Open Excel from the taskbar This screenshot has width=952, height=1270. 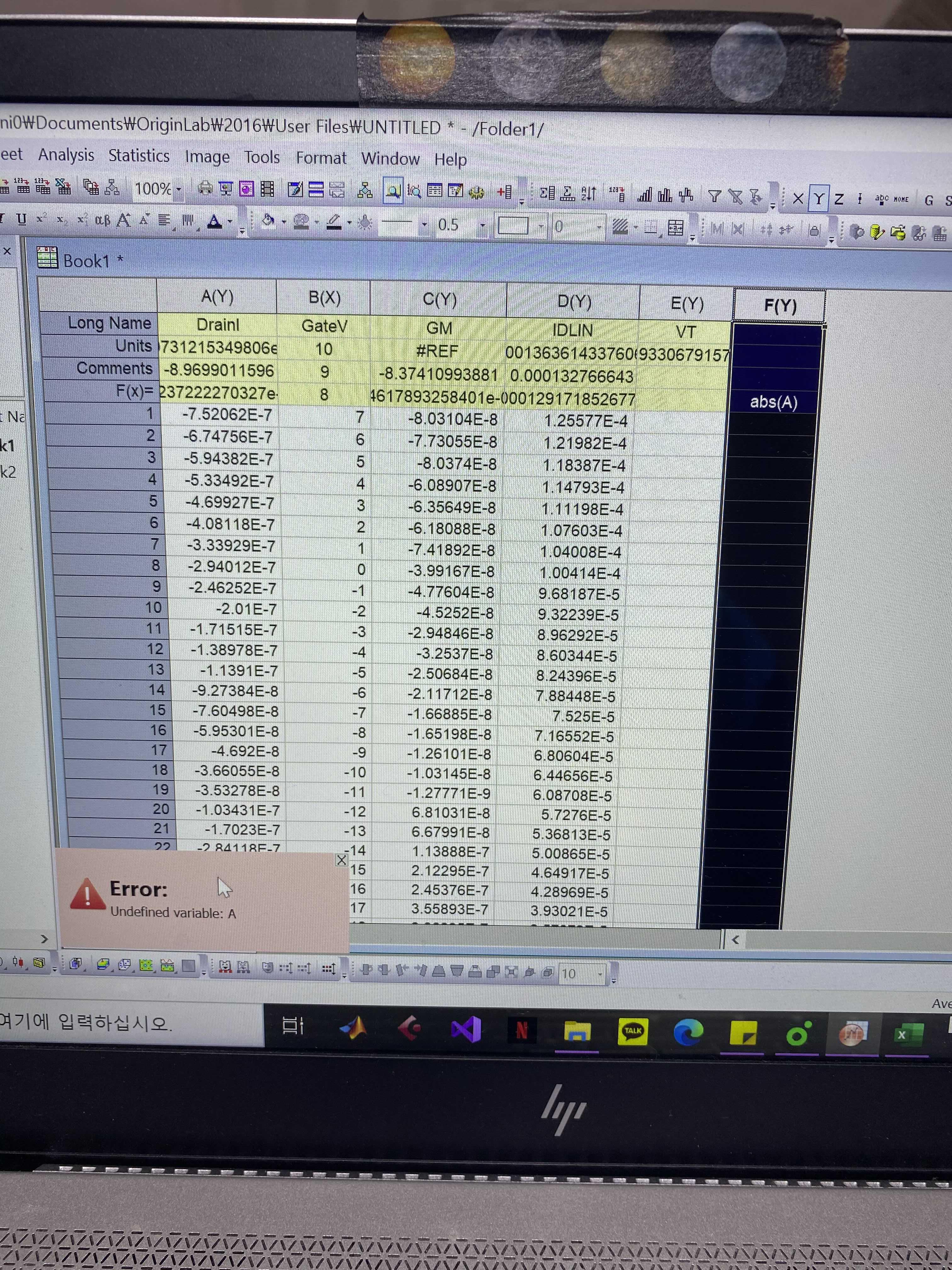(908, 1035)
